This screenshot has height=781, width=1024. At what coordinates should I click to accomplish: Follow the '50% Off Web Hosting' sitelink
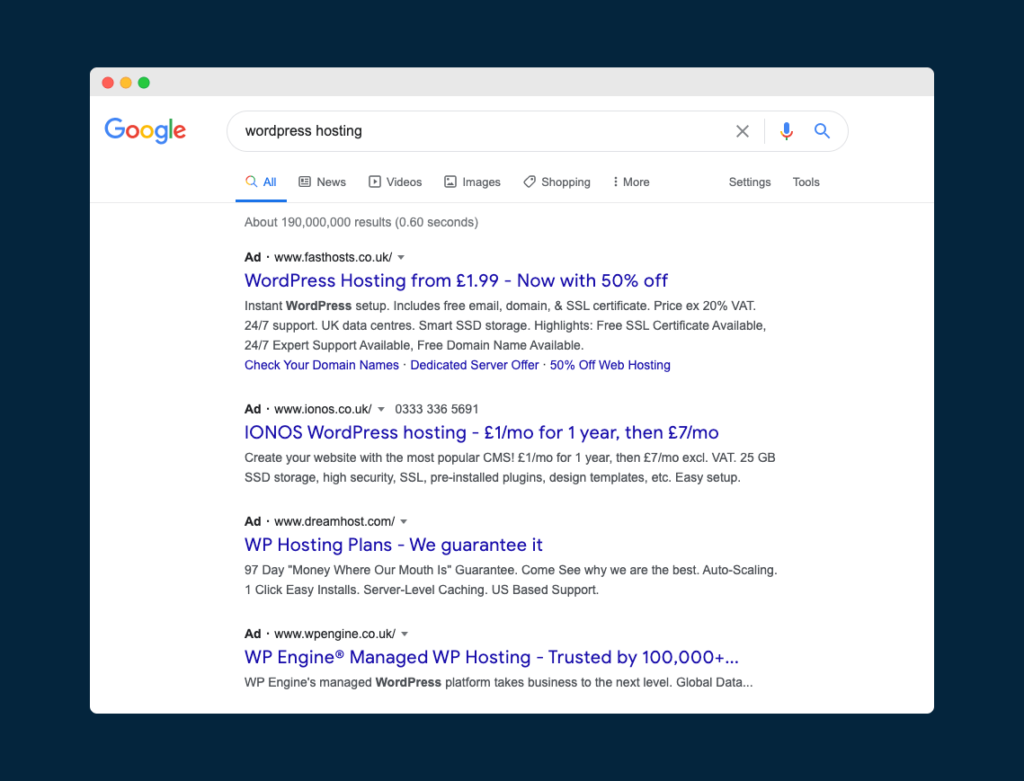coord(610,365)
